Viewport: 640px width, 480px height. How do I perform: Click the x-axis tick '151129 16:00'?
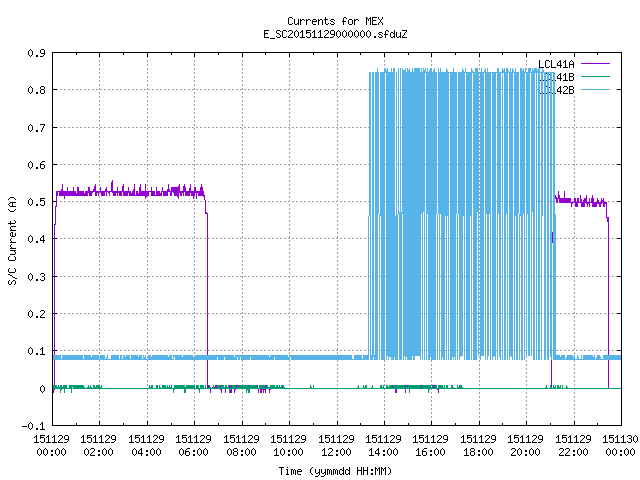pyautogui.click(x=431, y=446)
